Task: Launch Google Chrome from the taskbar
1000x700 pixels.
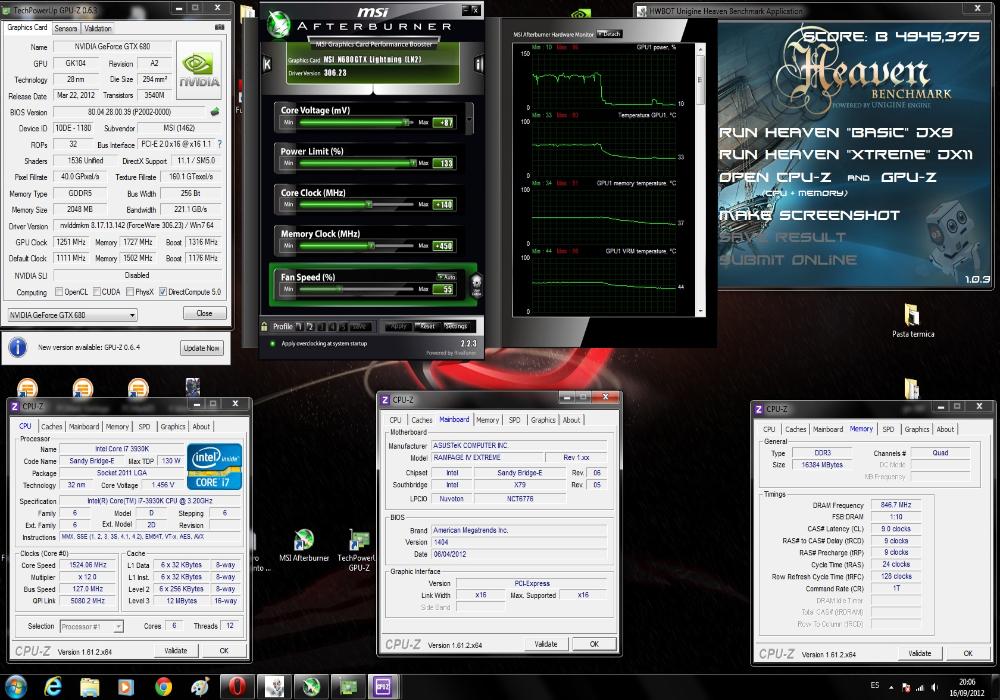Action: (163, 687)
